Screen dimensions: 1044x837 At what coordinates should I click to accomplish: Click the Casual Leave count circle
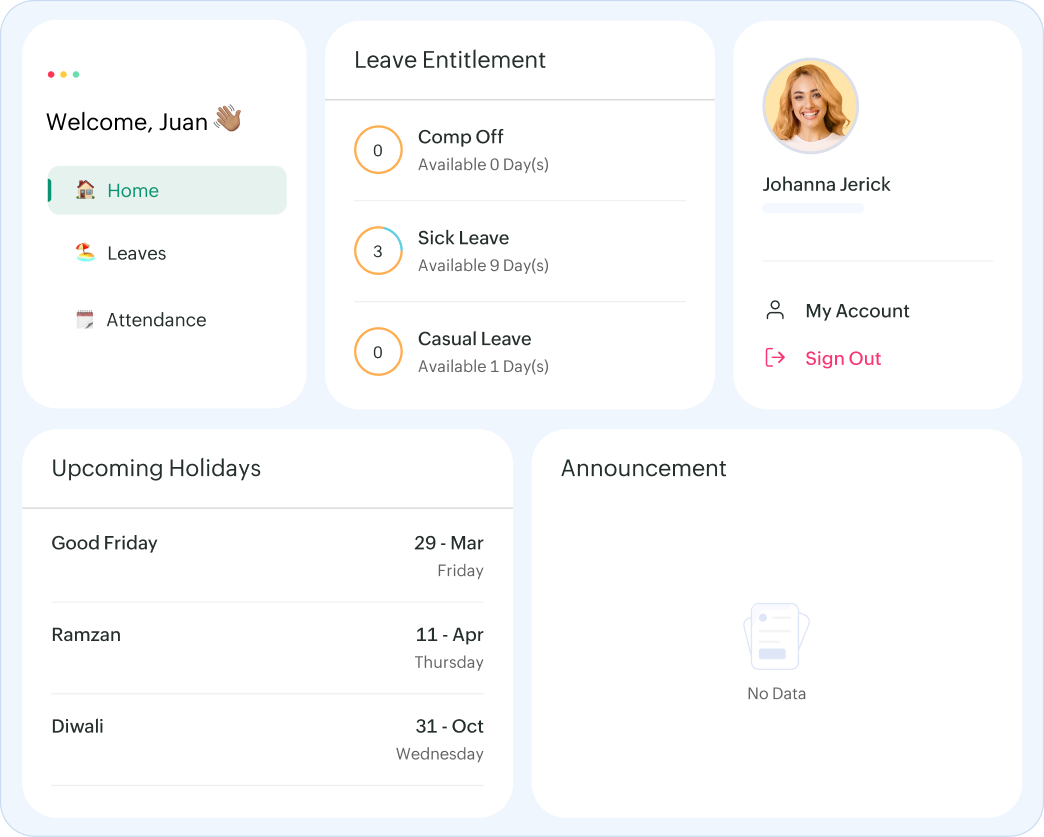(378, 352)
